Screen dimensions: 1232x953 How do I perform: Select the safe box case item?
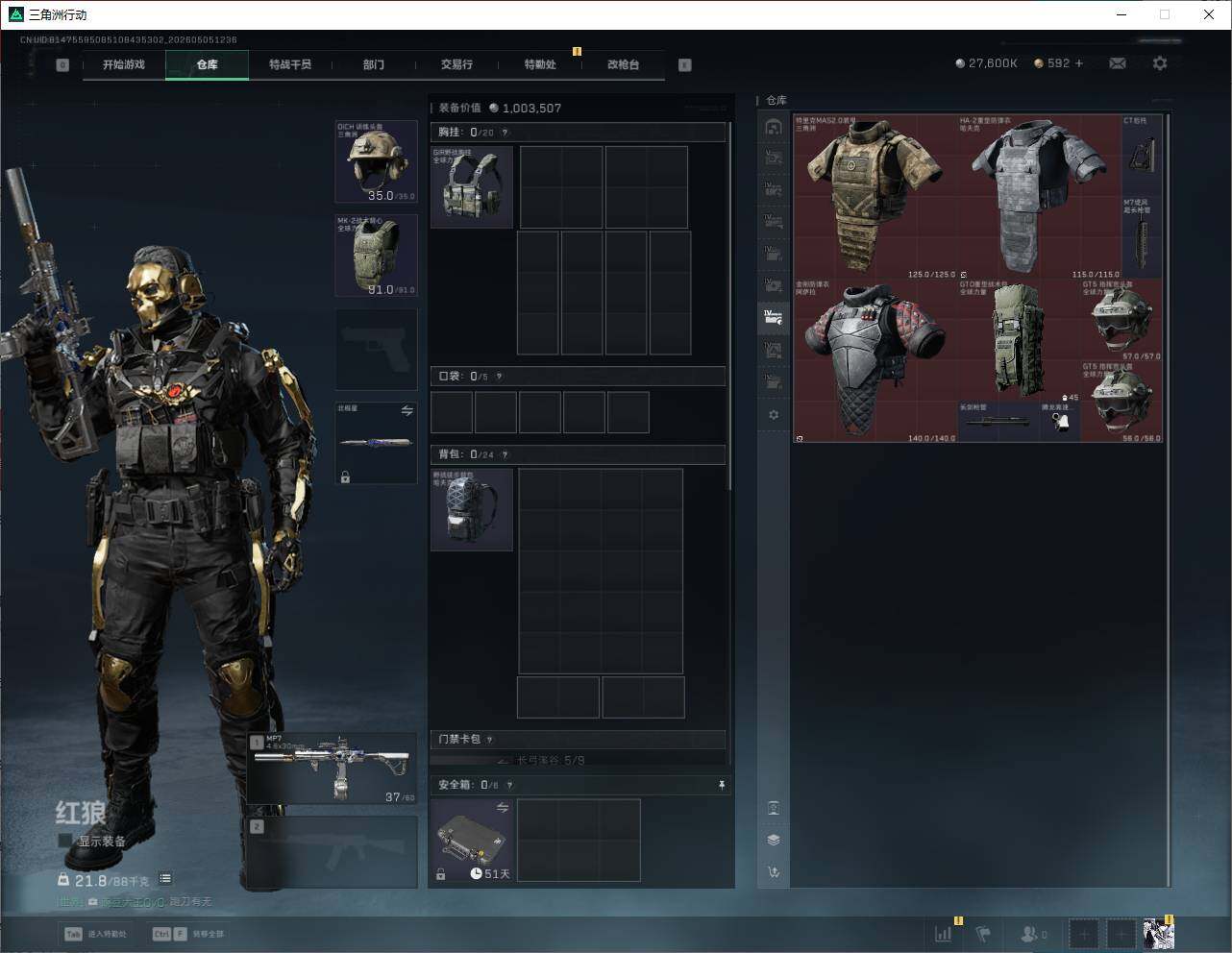[472, 840]
